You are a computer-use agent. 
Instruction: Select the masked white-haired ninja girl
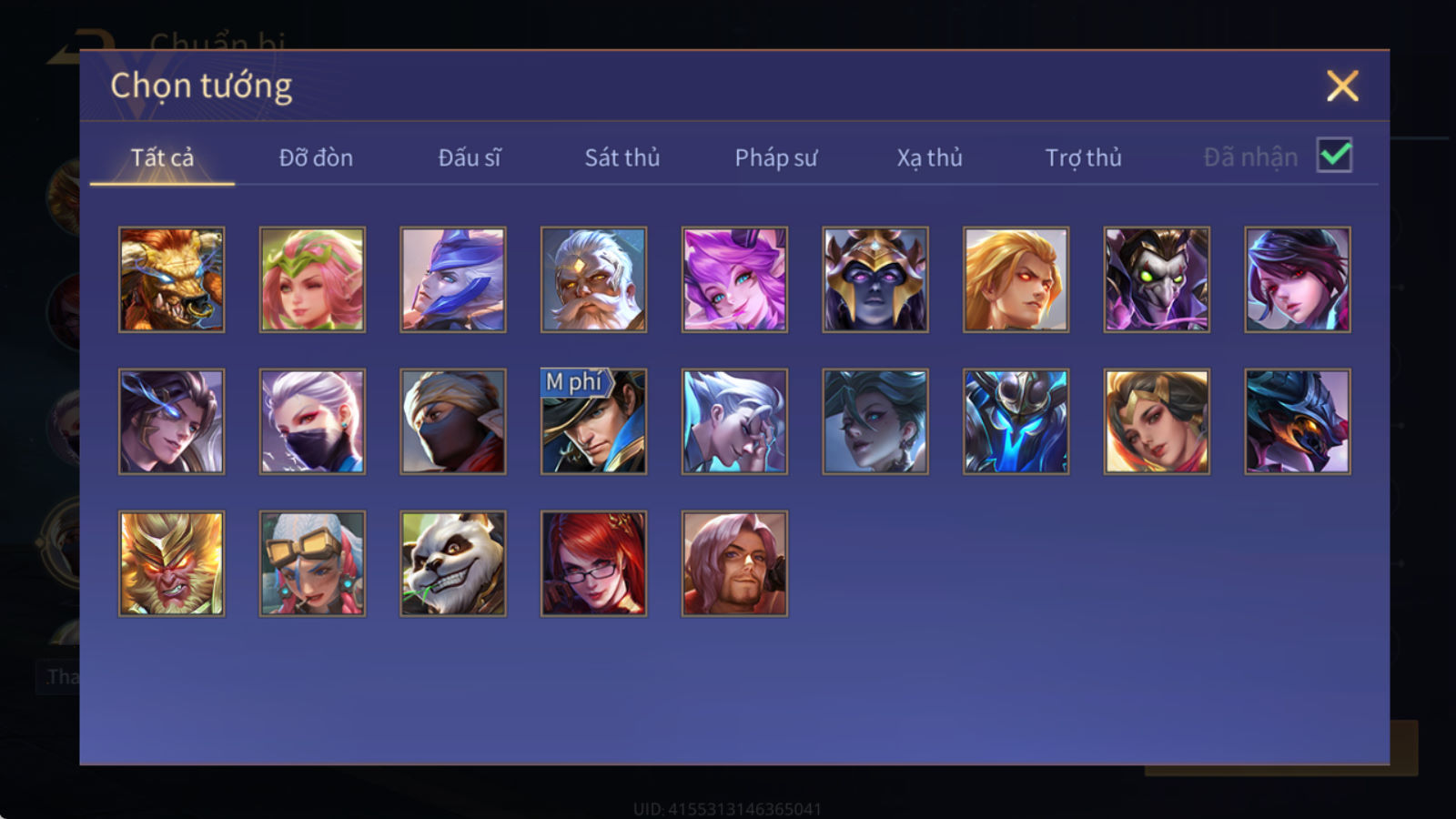[x=312, y=421]
